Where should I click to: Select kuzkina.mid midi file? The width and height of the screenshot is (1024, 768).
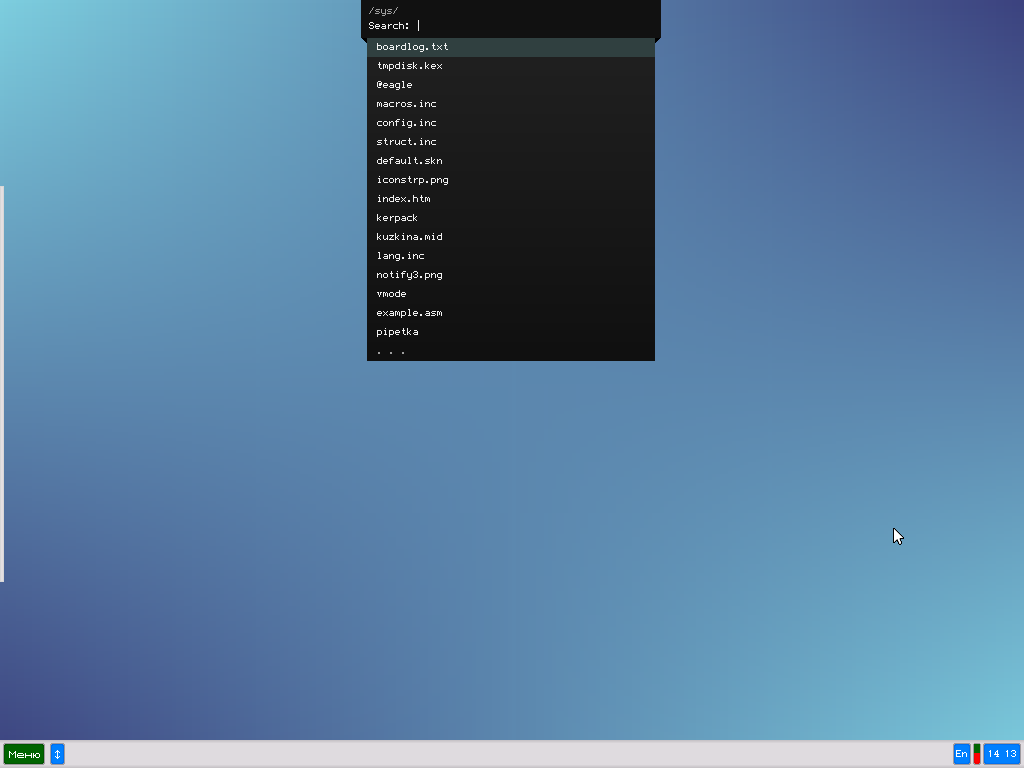coord(409,237)
